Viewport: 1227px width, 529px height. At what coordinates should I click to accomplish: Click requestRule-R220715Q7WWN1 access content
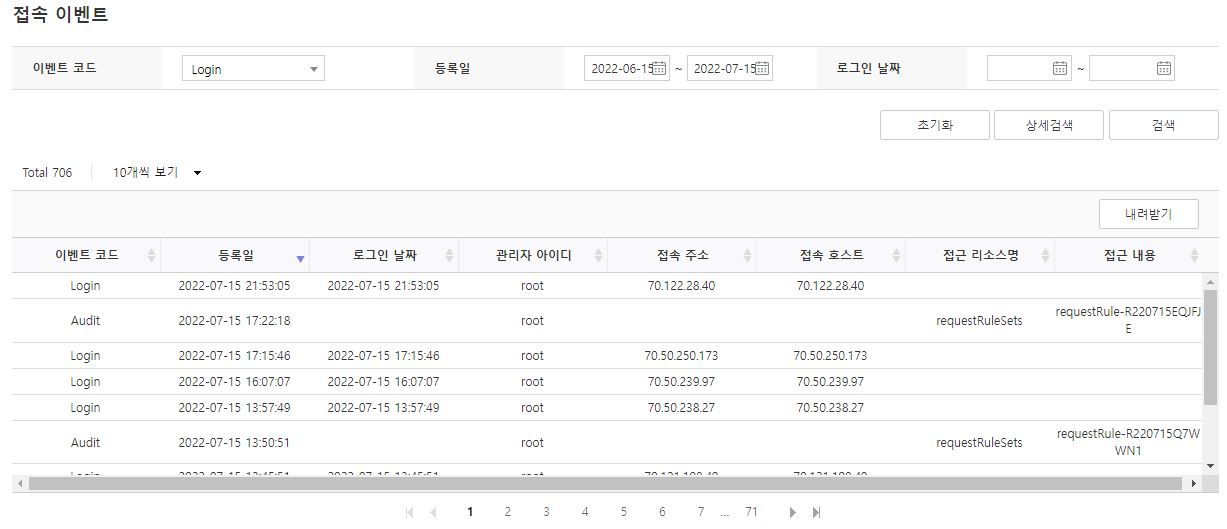tap(1129, 442)
